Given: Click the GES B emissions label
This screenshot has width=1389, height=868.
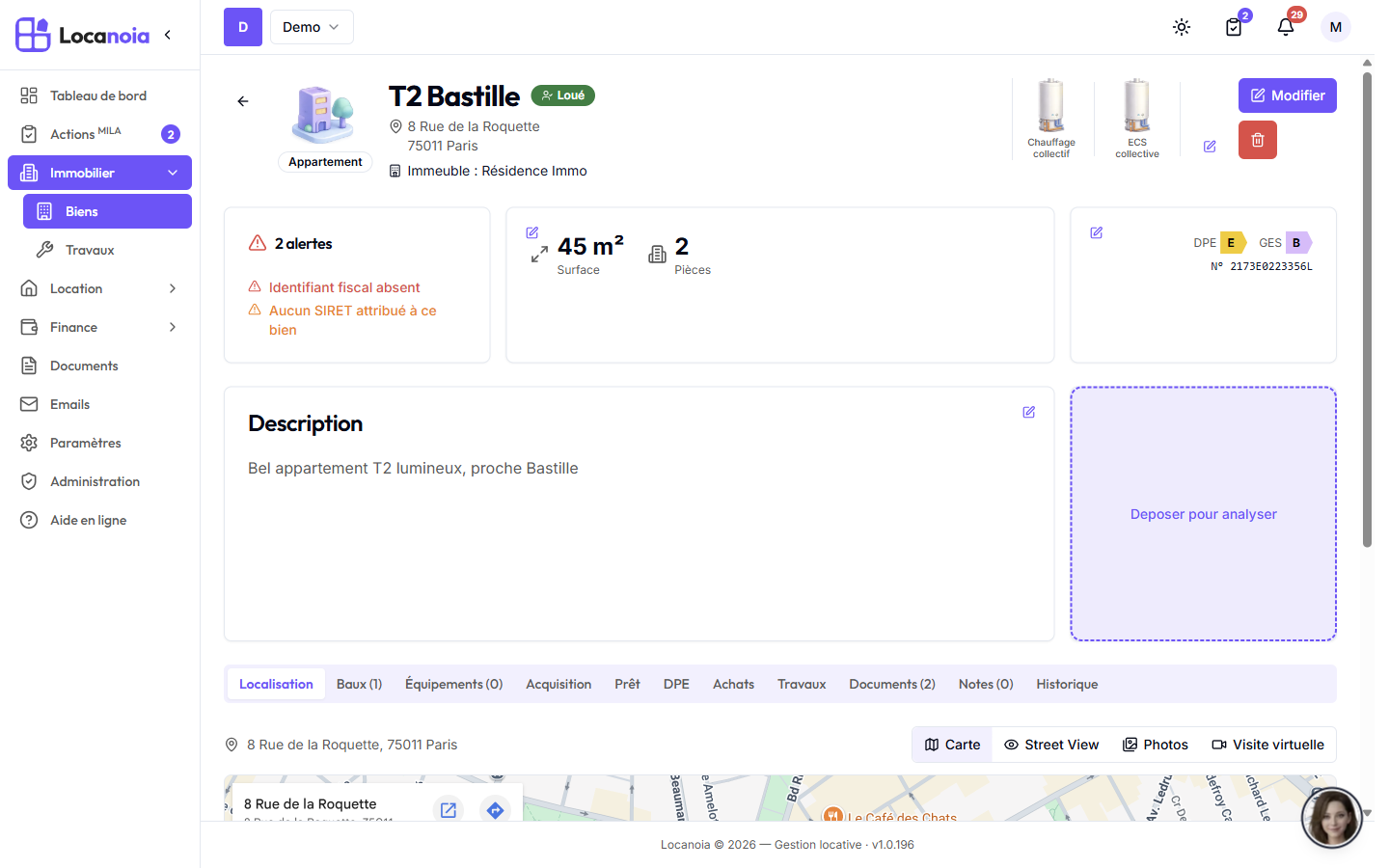Looking at the screenshot, I should coord(1298,243).
